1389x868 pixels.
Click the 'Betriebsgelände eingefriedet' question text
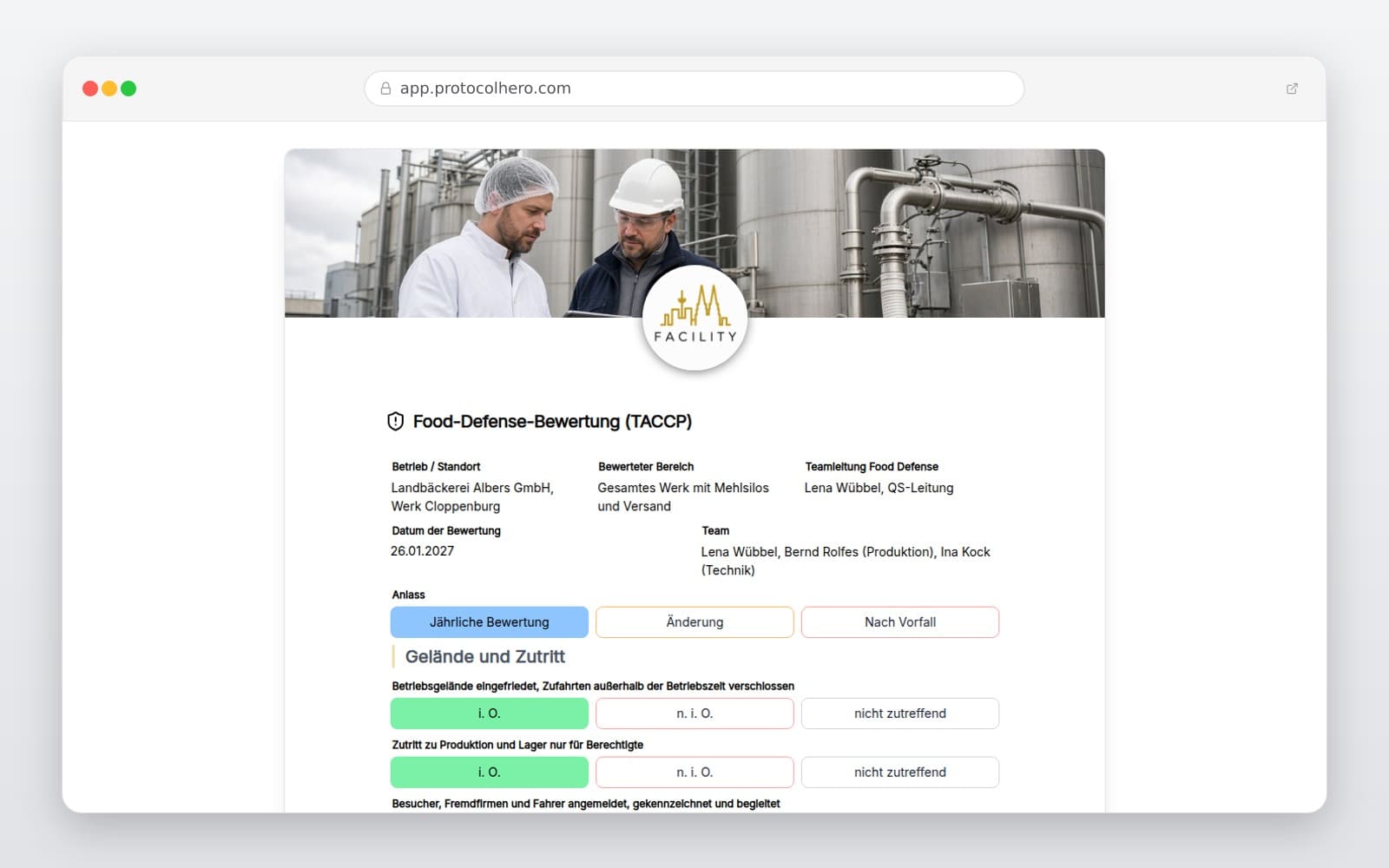click(593, 687)
